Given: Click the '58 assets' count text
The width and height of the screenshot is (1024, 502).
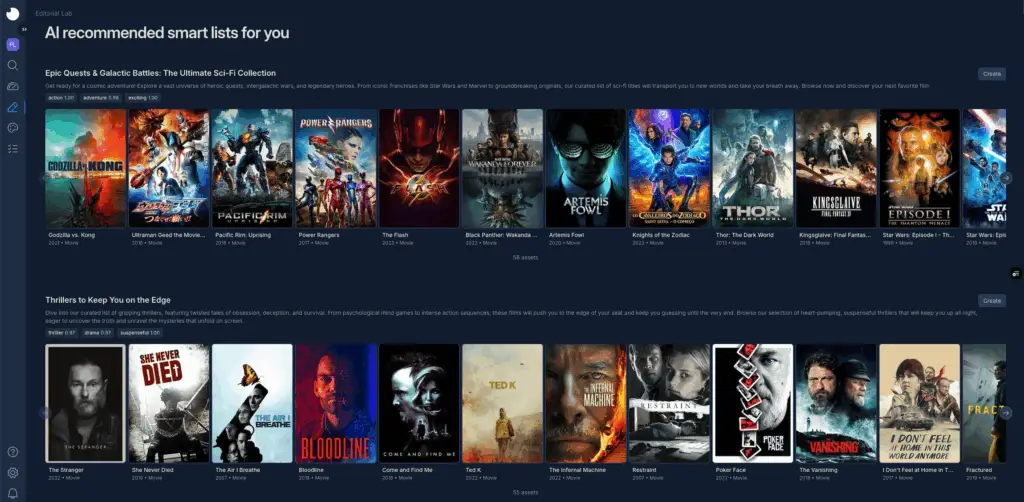Looking at the screenshot, I should (525, 257).
